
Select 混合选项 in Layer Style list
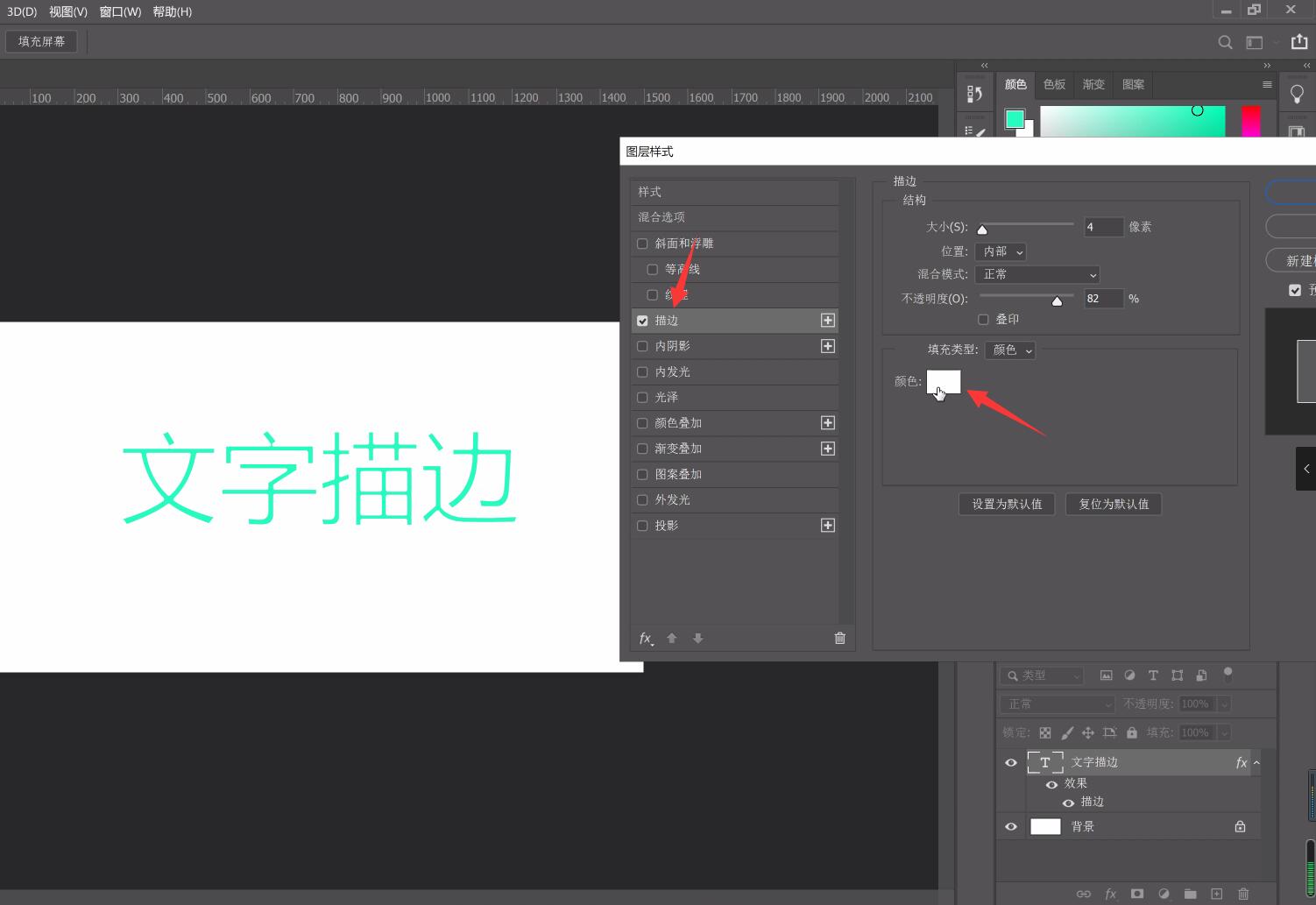734,217
